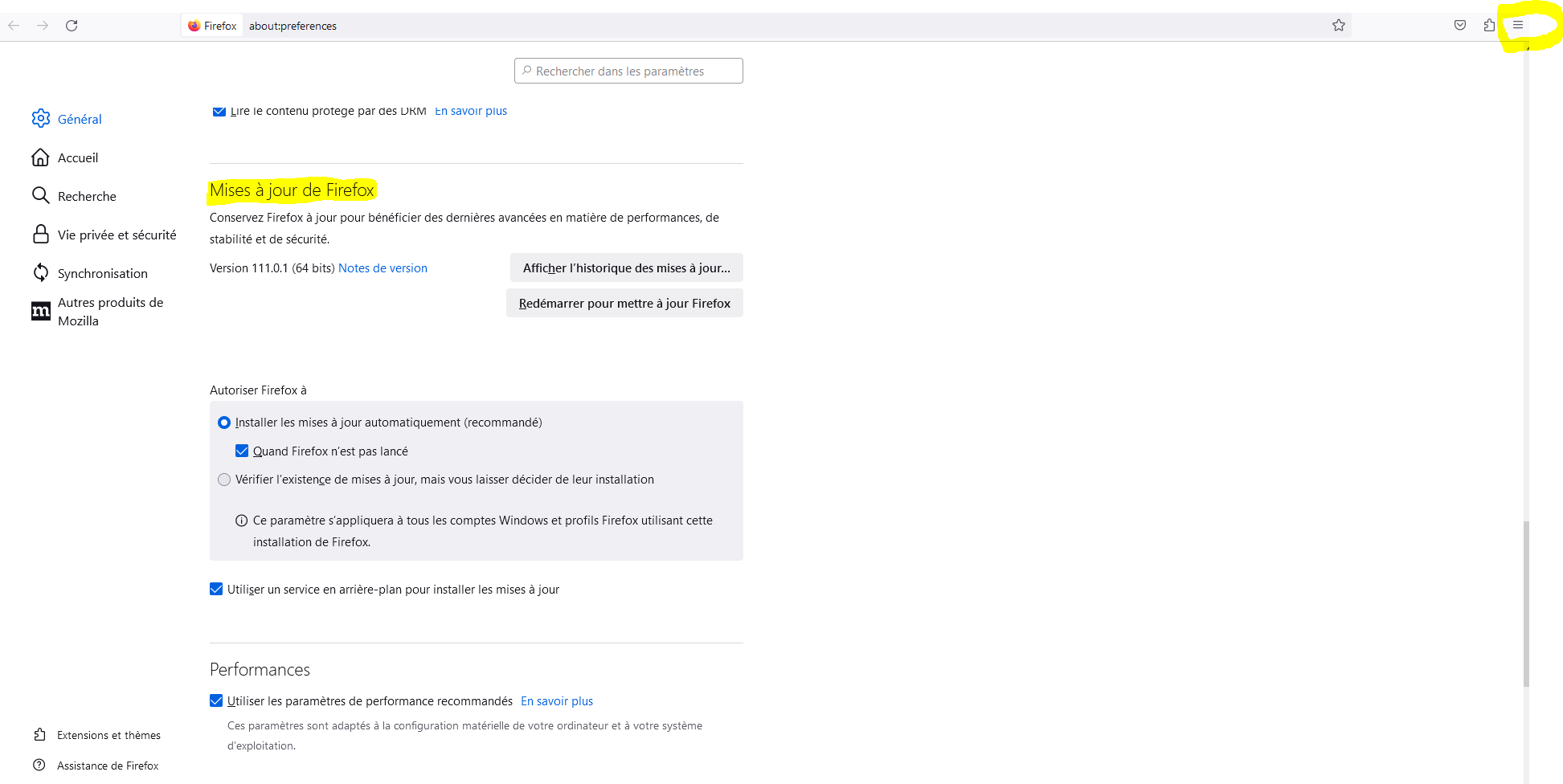Image resolution: width=1563 pixels, height=784 pixels.
Task: Click the Firefox logo identity icon
Action: 194,26
